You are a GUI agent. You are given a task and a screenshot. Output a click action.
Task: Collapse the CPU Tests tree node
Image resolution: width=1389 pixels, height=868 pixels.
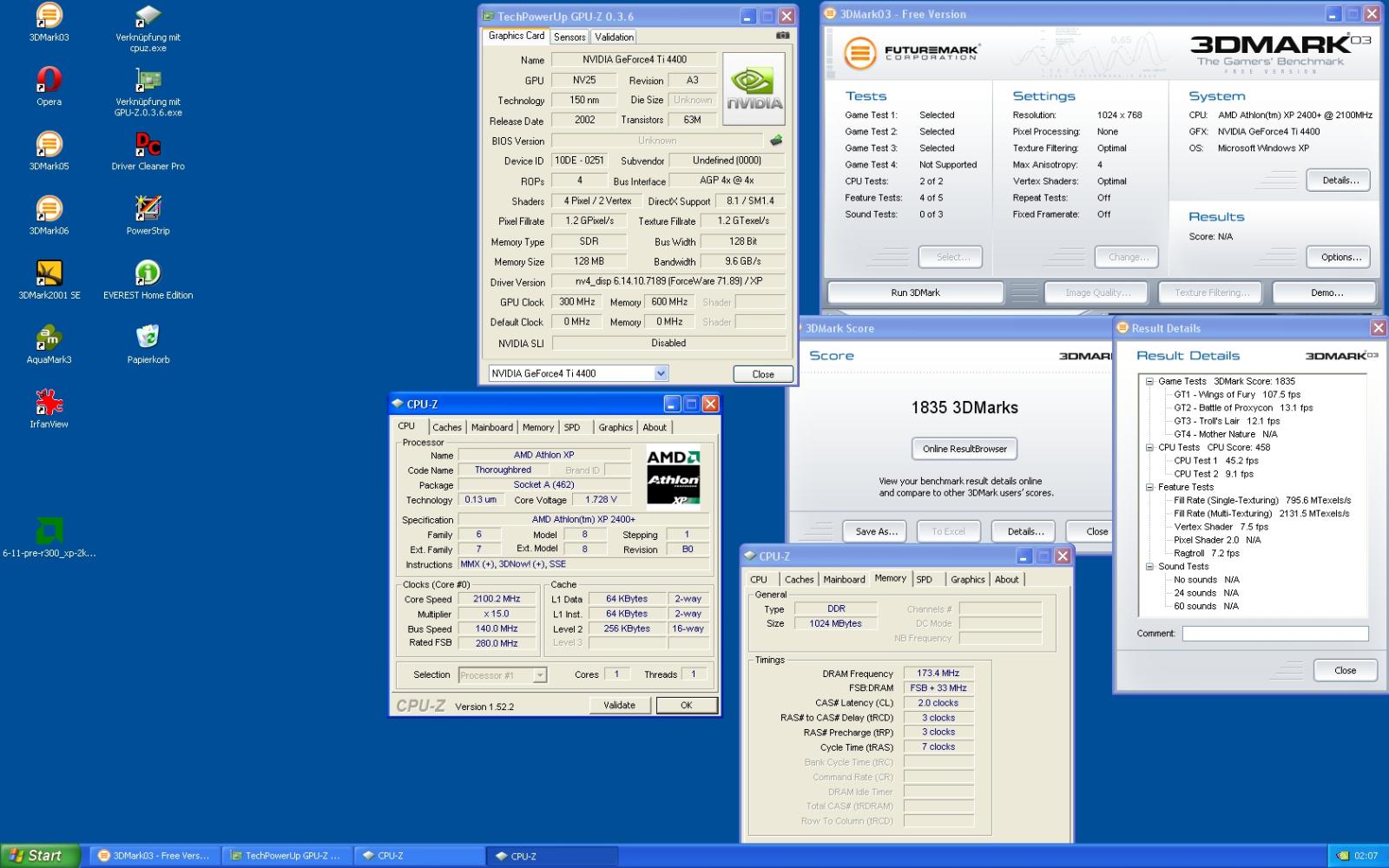click(x=1149, y=448)
